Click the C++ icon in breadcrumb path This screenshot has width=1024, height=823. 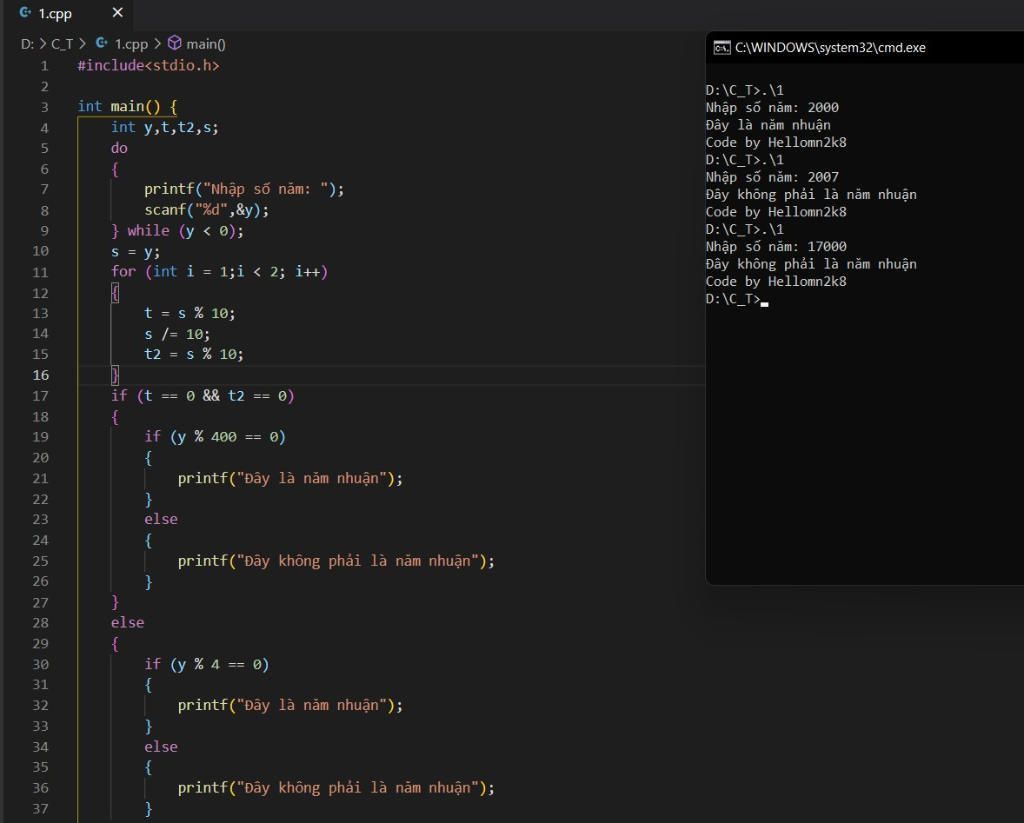tap(101, 43)
